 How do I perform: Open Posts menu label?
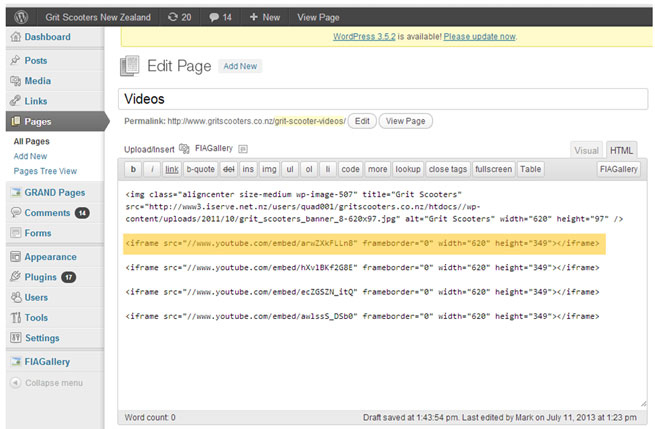36,61
